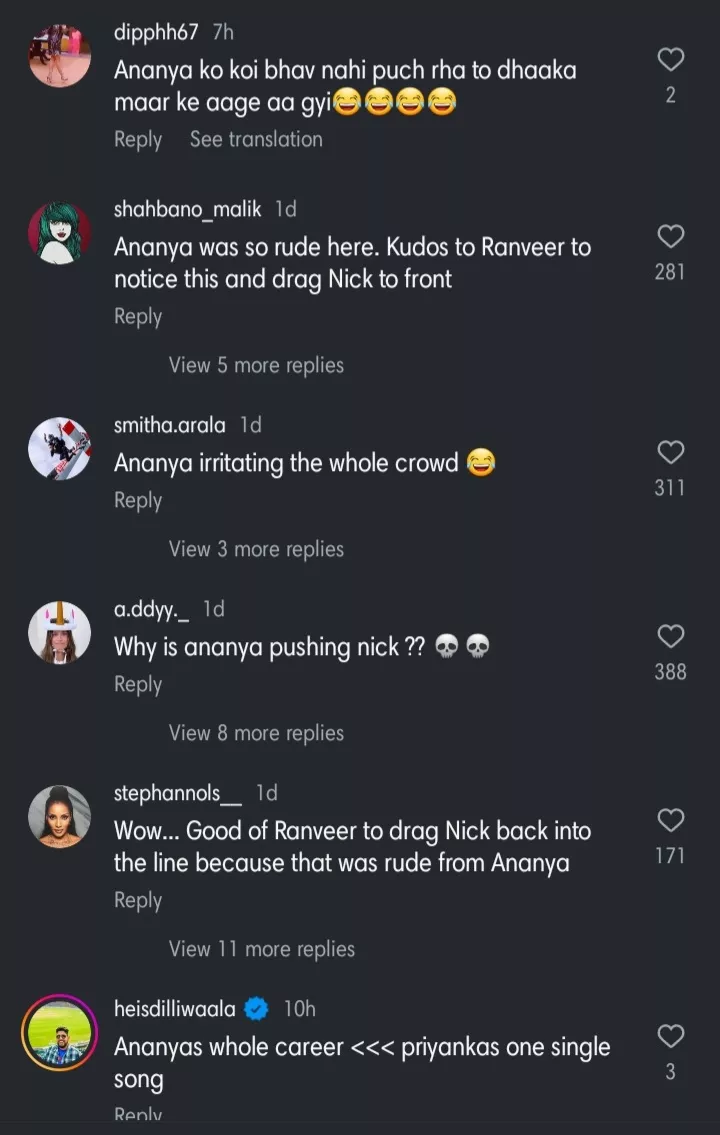Viewport: 720px width, 1135px height.
Task: Open dipphh67's profile picture
Action: click(60, 55)
